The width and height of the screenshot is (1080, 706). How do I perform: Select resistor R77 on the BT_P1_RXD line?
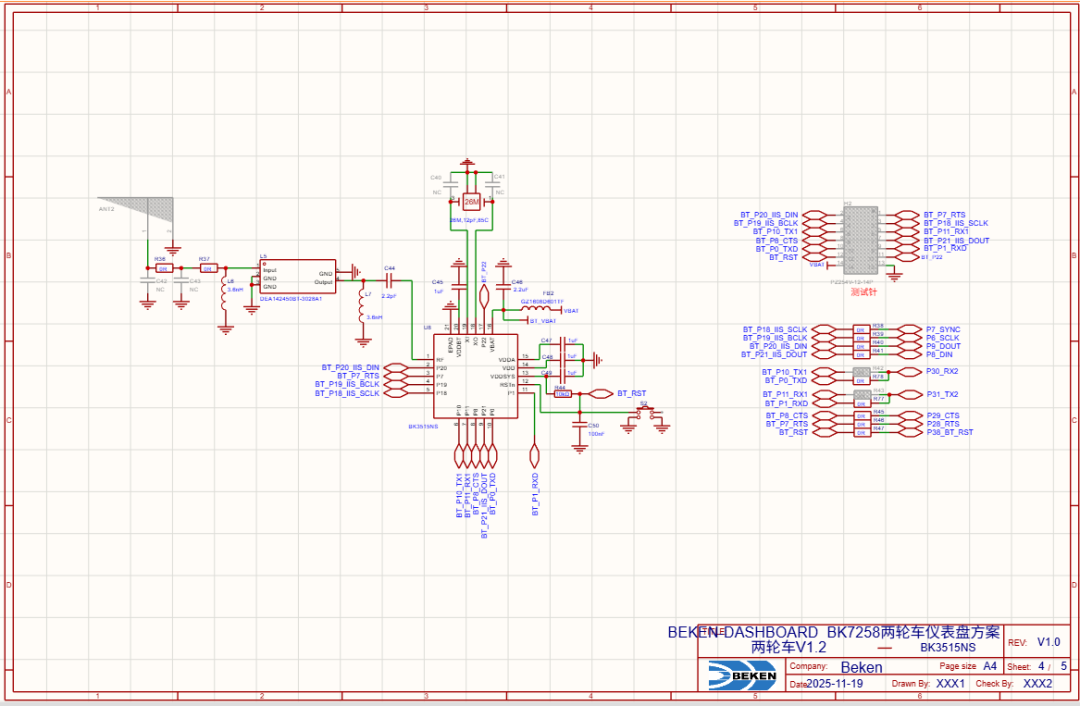click(861, 404)
